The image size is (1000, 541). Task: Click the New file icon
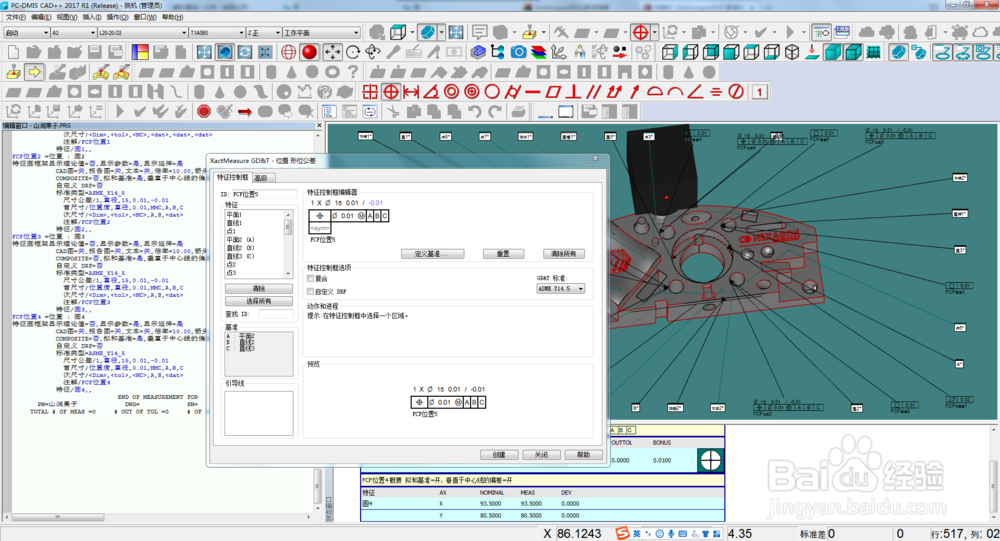click(13, 52)
